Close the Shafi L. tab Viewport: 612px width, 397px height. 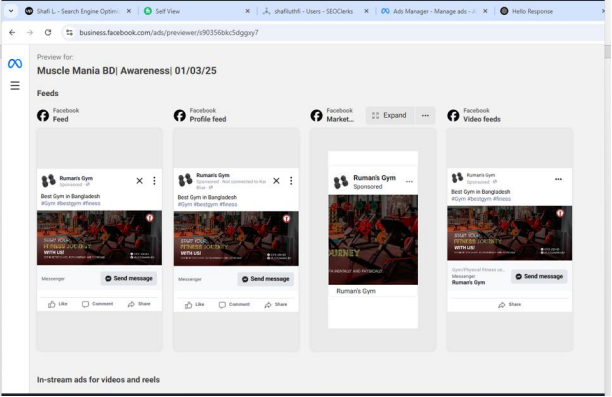click(129, 11)
